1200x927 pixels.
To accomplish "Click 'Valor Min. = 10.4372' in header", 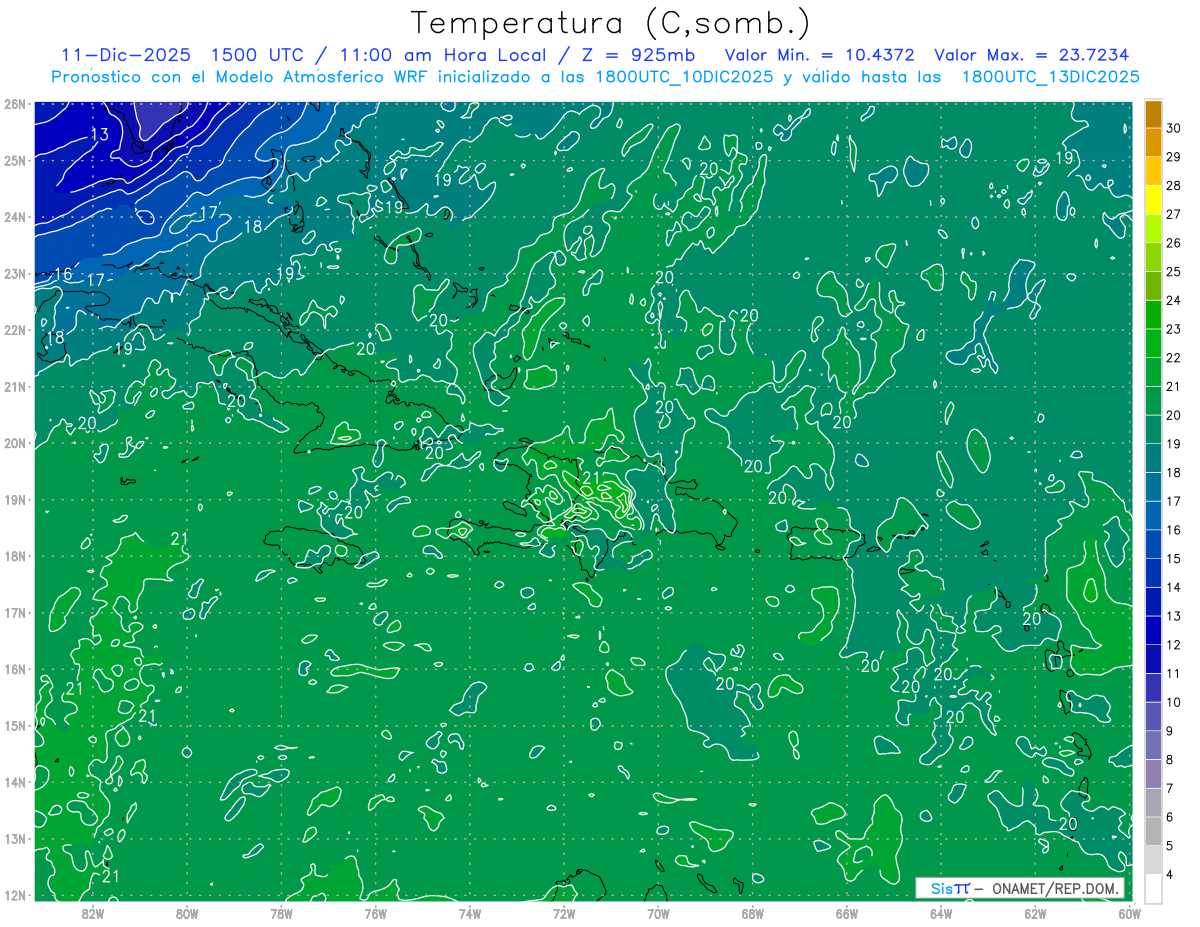I will pyautogui.click(x=819, y=55).
